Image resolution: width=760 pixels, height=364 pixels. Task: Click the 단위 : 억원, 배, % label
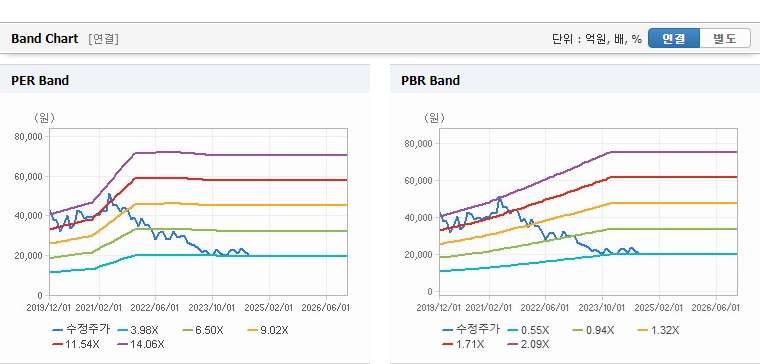[x=597, y=39]
